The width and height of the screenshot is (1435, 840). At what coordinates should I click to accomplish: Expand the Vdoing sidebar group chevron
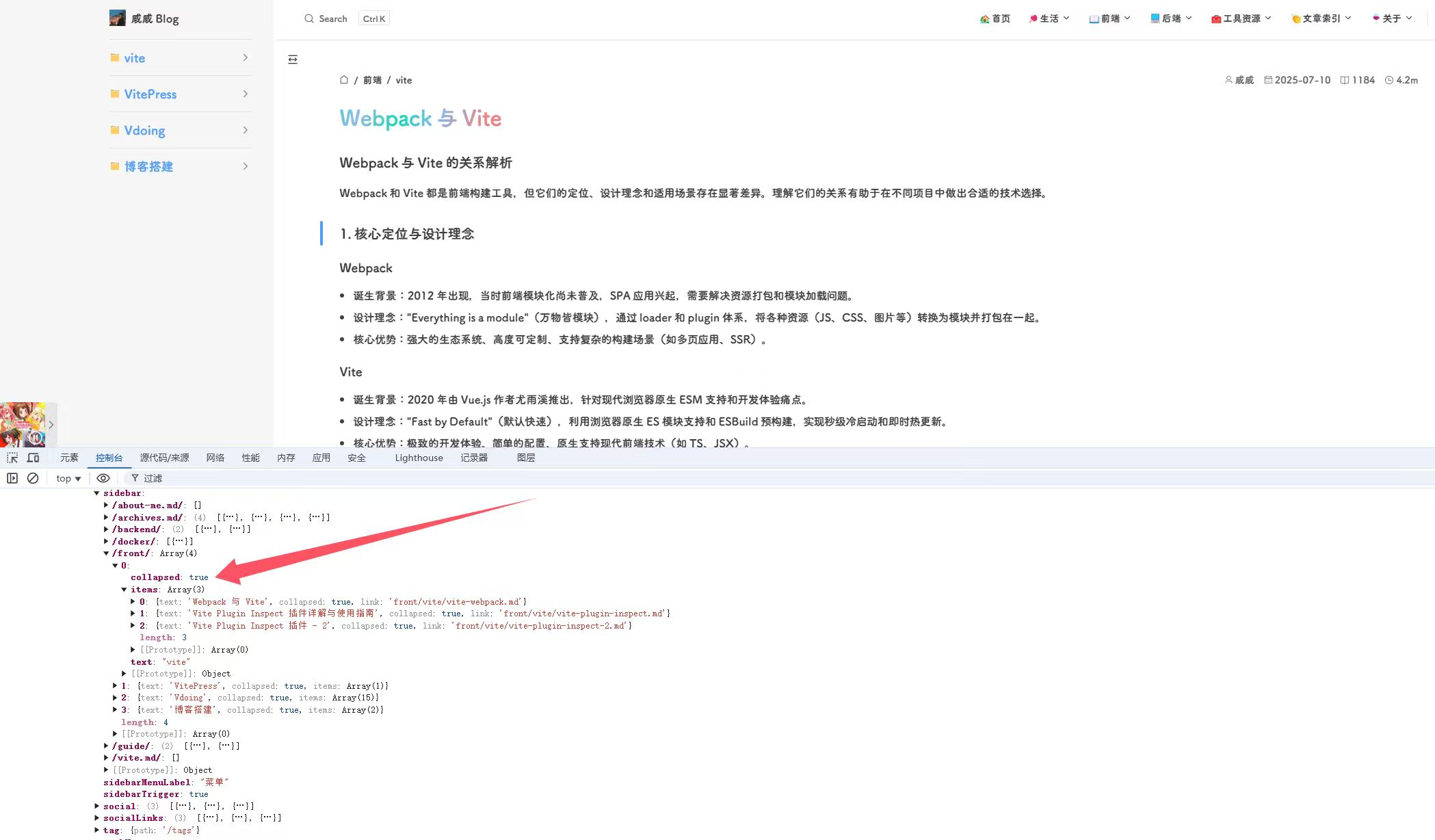point(245,130)
